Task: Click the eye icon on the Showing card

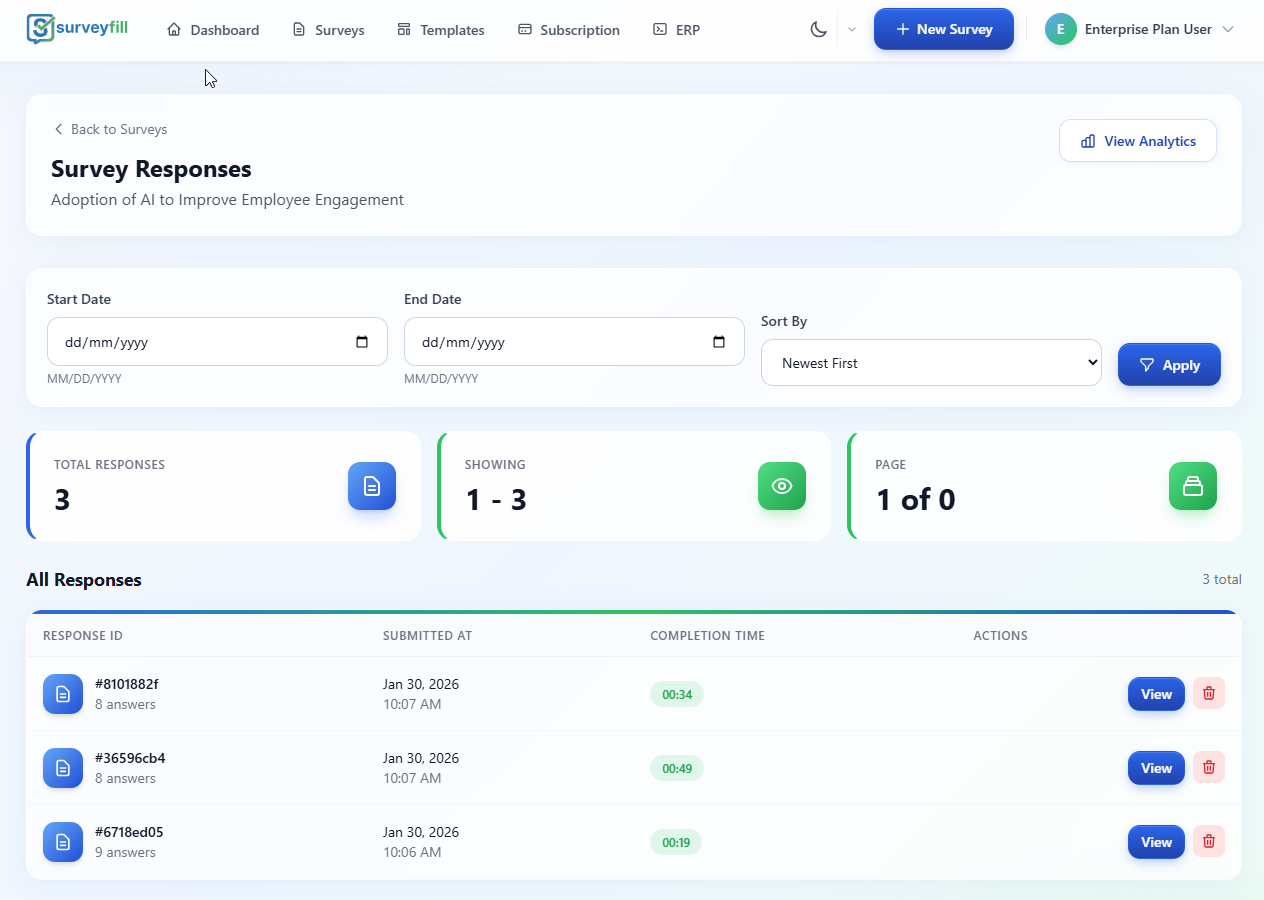Action: [x=781, y=486]
